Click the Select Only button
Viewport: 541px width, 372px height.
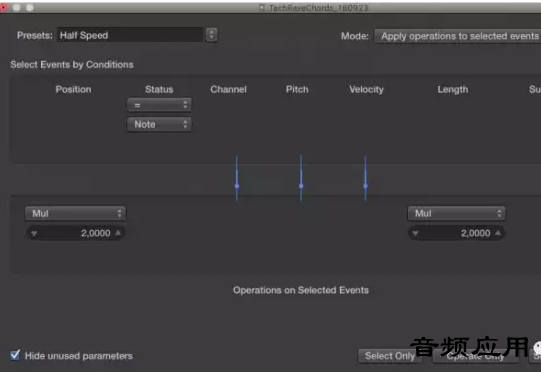coord(390,356)
